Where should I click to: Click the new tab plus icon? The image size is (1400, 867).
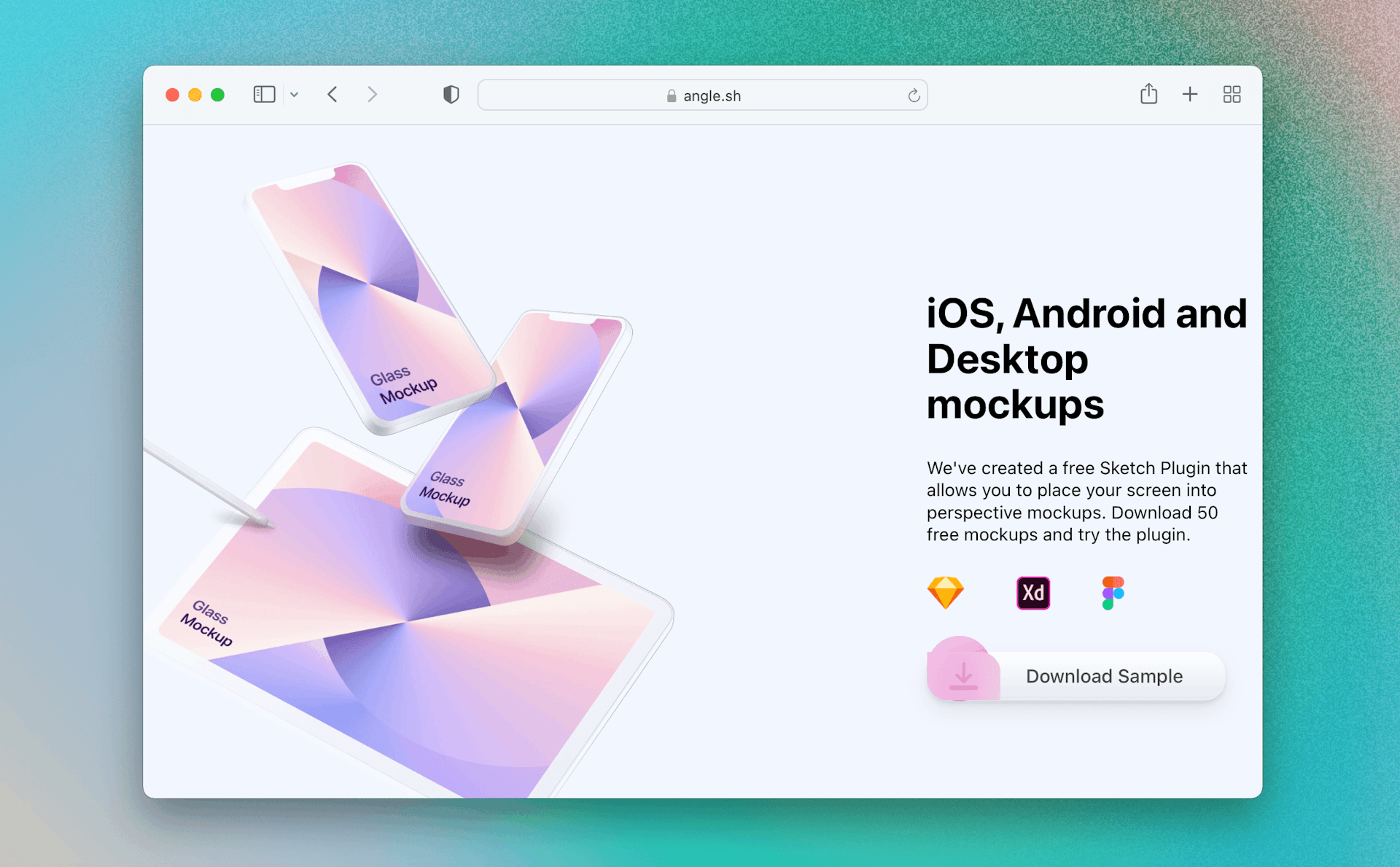coord(1189,95)
